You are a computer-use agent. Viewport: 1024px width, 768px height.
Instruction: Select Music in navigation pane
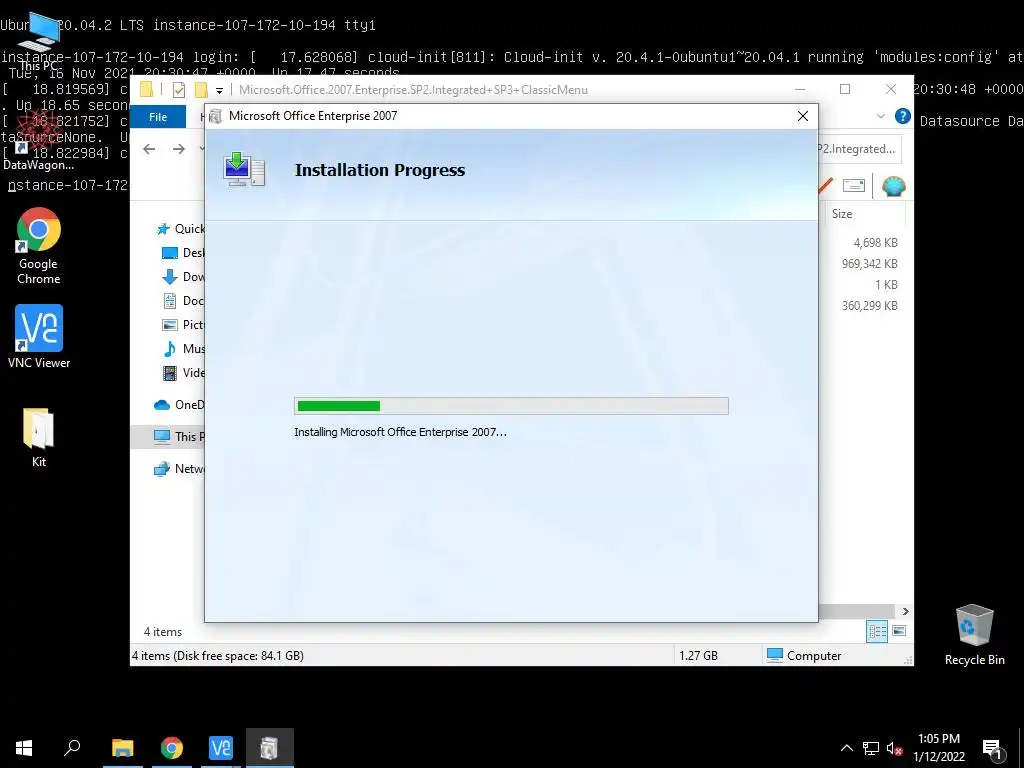click(183, 349)
